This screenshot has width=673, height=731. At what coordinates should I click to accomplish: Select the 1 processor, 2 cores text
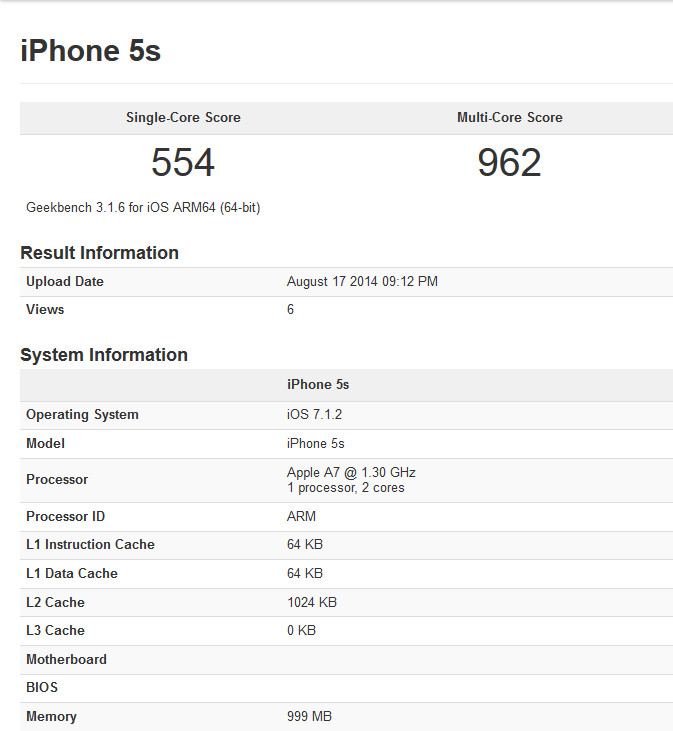click(x=346, y=488)
